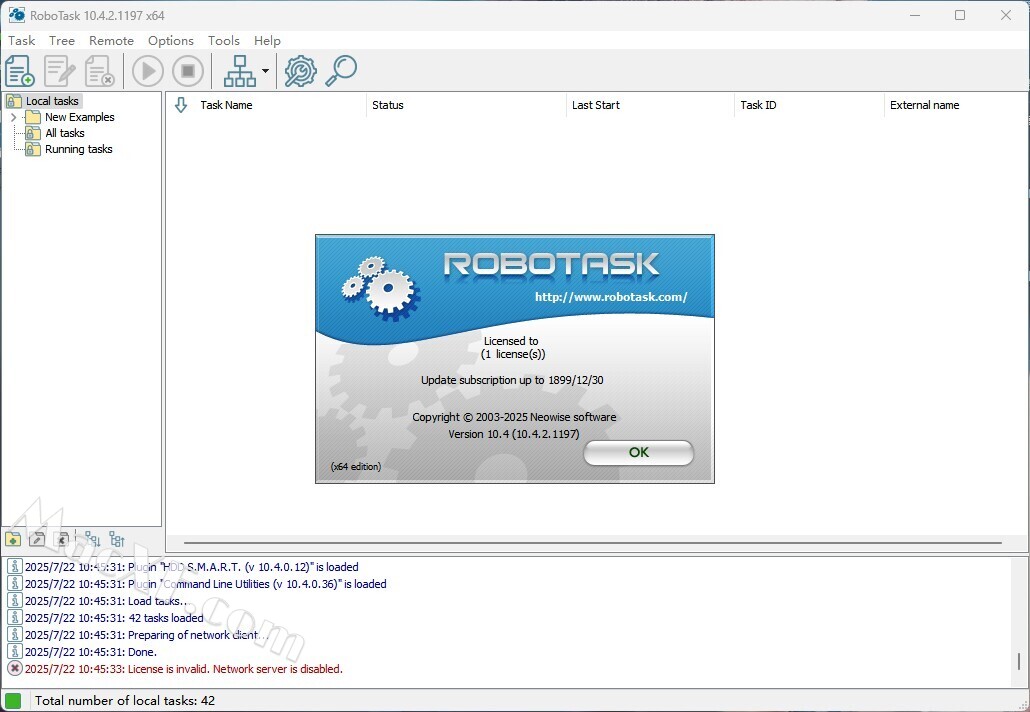Click the expand tree down icon
The width and height of the screenshot is (1030, 712).
pos(93,539)
